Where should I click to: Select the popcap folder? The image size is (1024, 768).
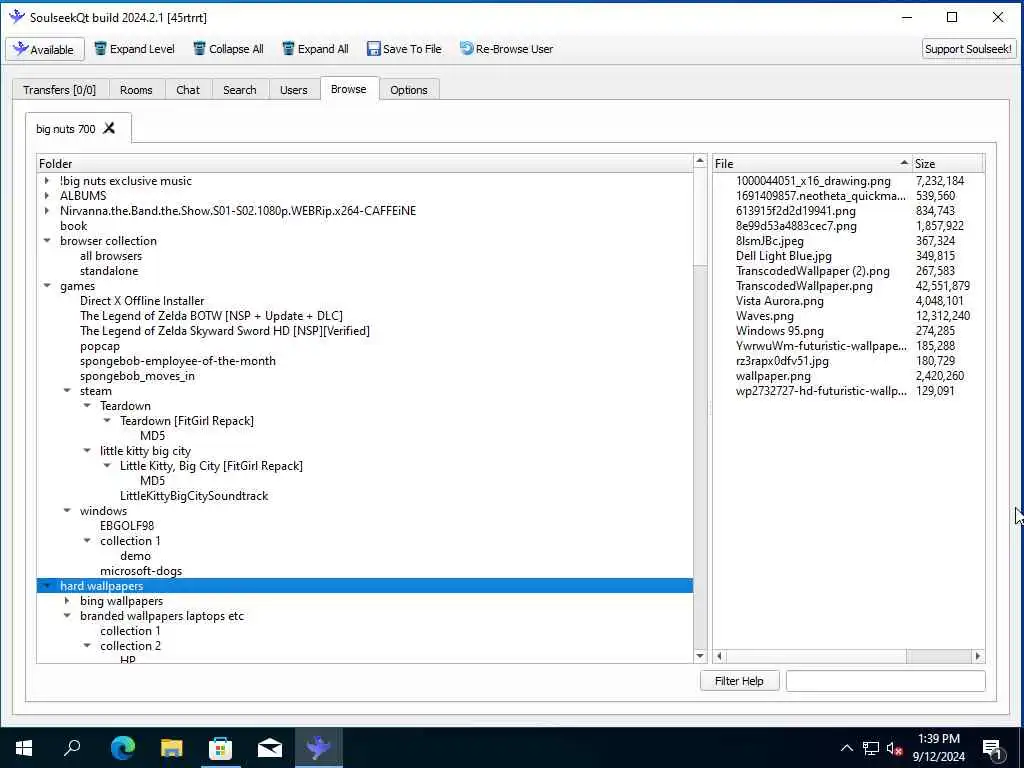(x=100, y=346)
